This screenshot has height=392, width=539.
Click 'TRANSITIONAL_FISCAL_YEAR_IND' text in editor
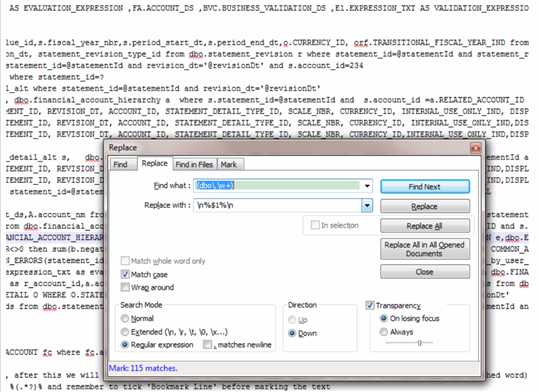439,43
